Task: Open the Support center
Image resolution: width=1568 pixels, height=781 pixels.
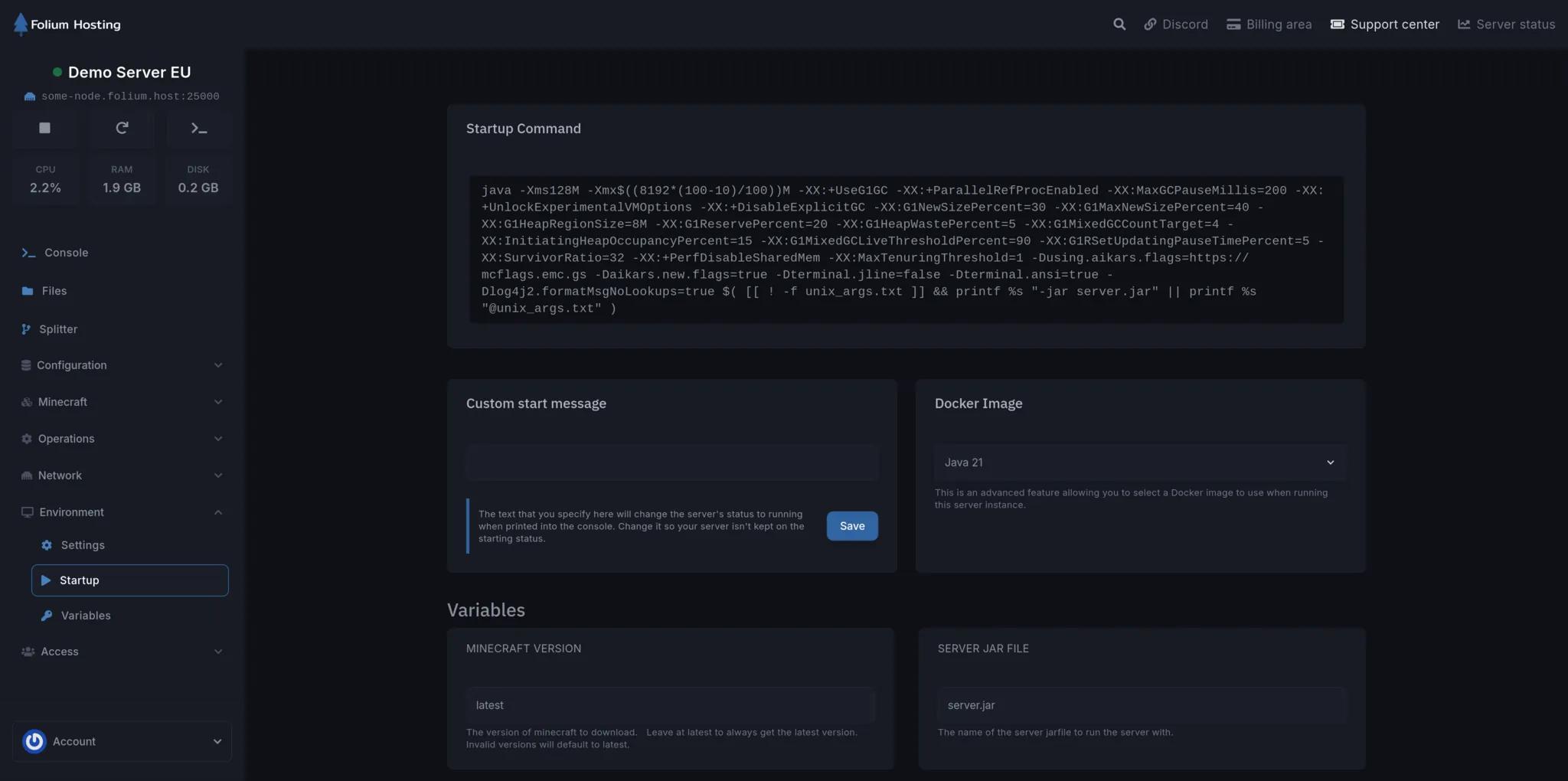Action: (1385, 24)
